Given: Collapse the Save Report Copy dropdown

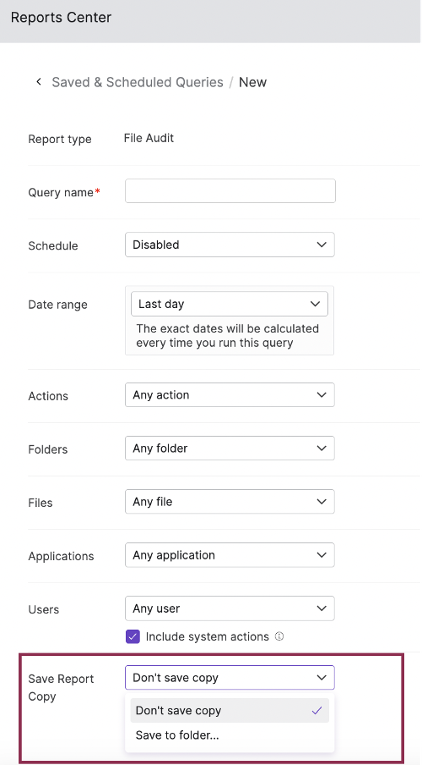Looking at the screenshot, I should point(230,678).
